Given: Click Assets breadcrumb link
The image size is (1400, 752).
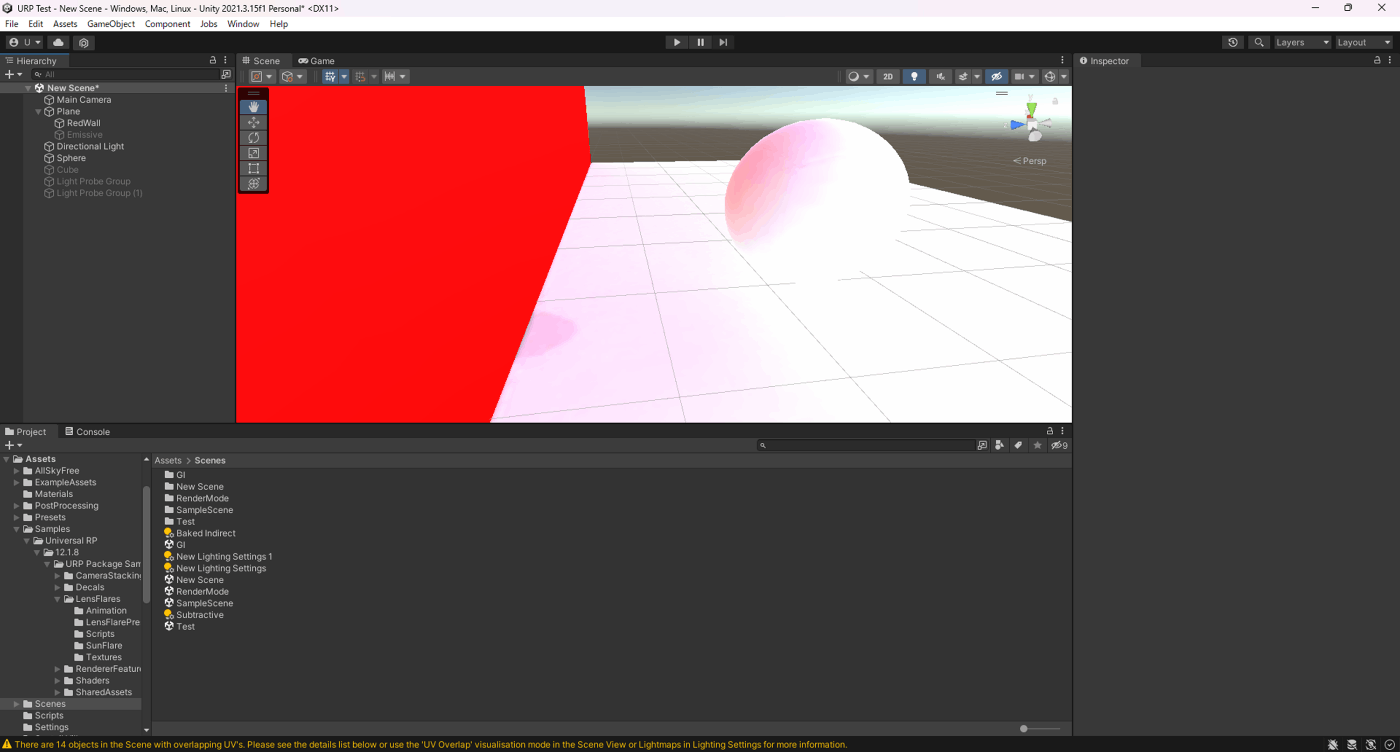Looking at the screenshot, I should (168, 460).
